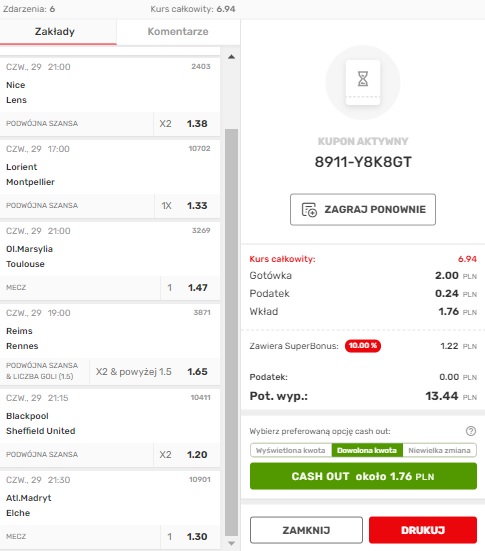Click the red Drukuj button

click(x=423, y=530)
